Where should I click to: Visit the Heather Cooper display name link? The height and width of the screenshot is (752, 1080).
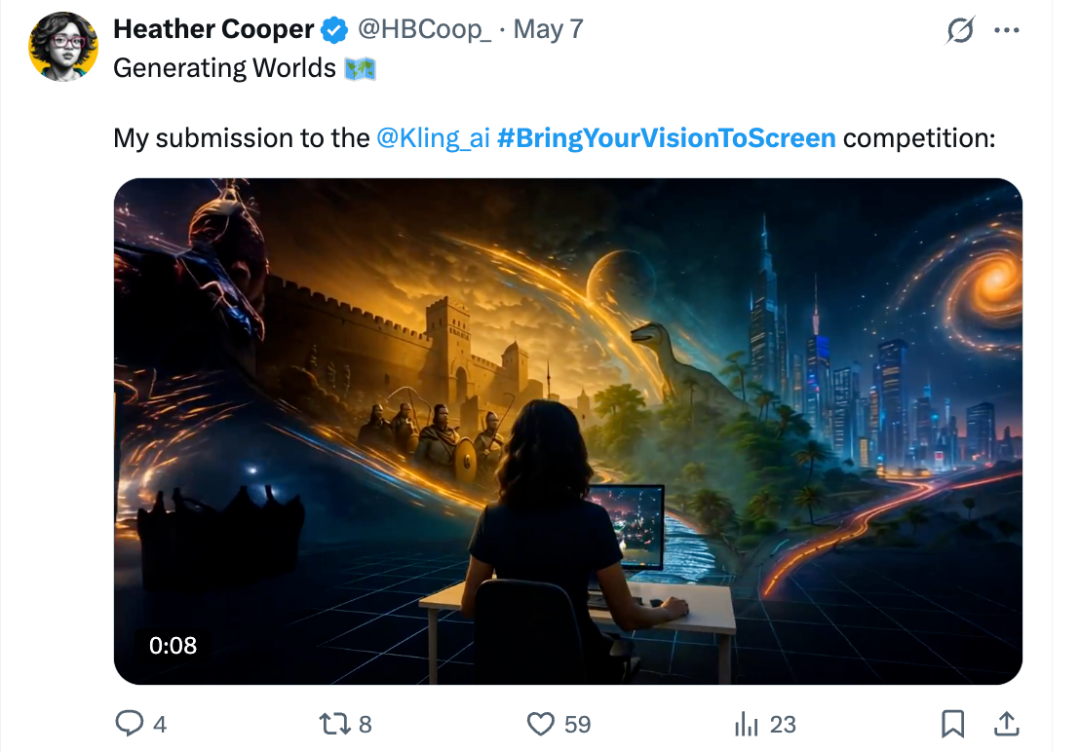point(214,30)
